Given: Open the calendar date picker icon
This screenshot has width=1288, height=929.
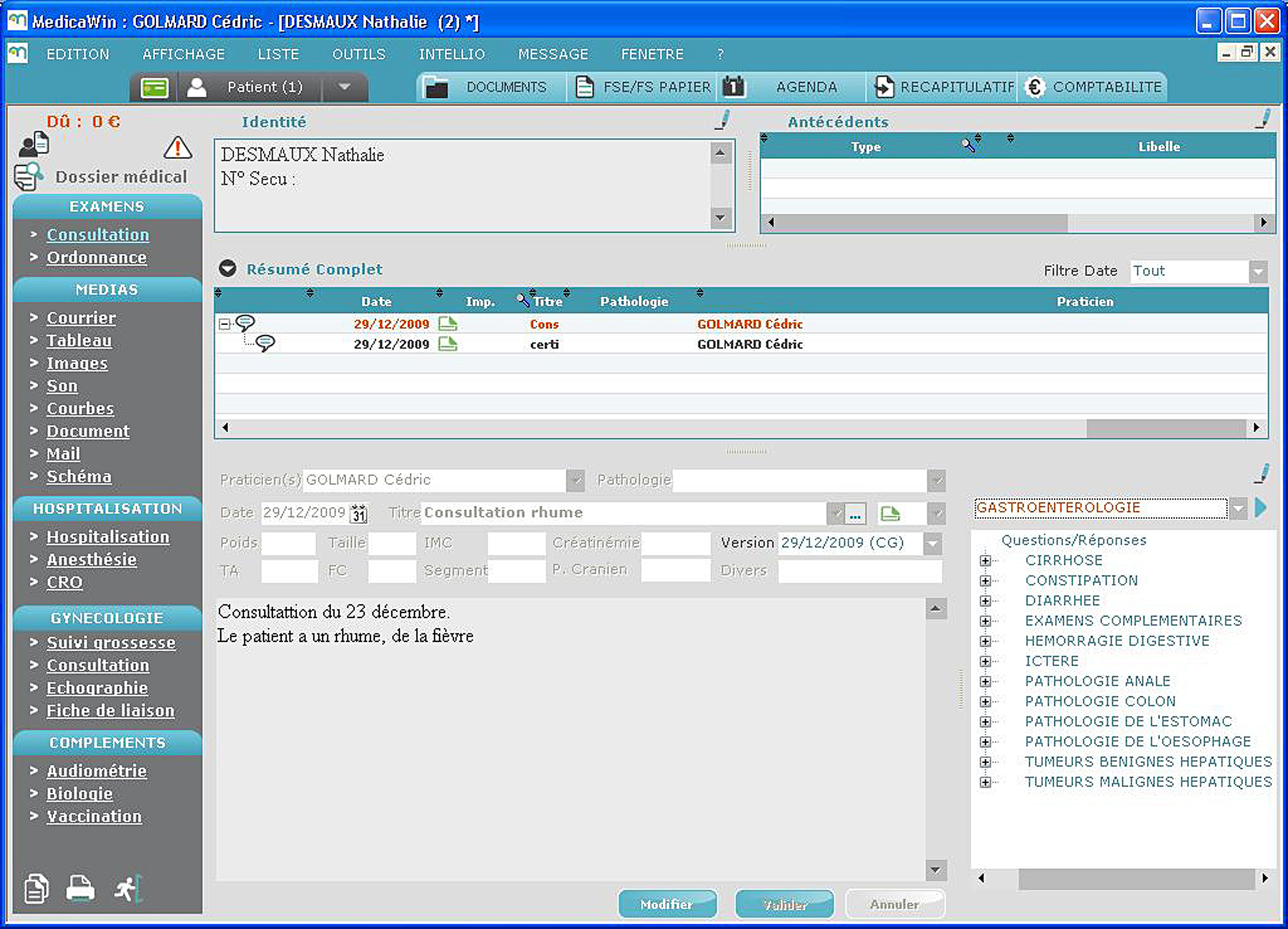Looking at the screenshot, I should (x=358, y=513).
